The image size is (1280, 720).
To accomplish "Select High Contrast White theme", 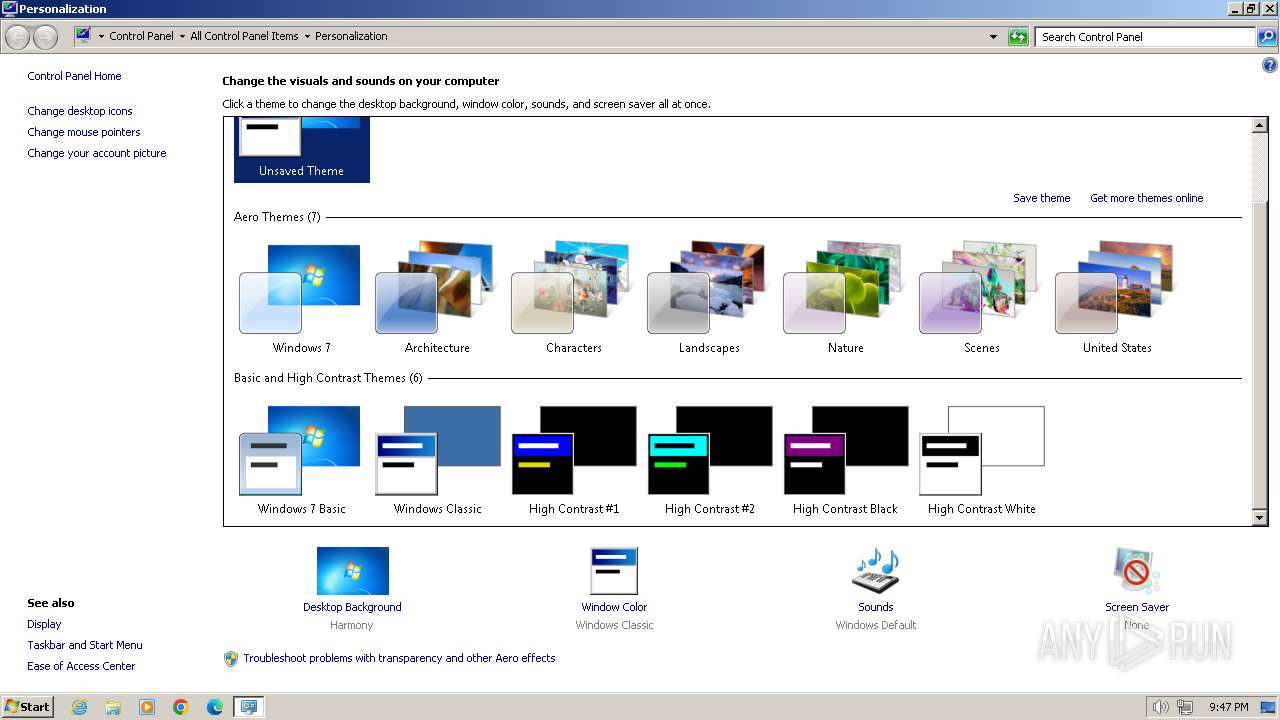I will 981,459.
